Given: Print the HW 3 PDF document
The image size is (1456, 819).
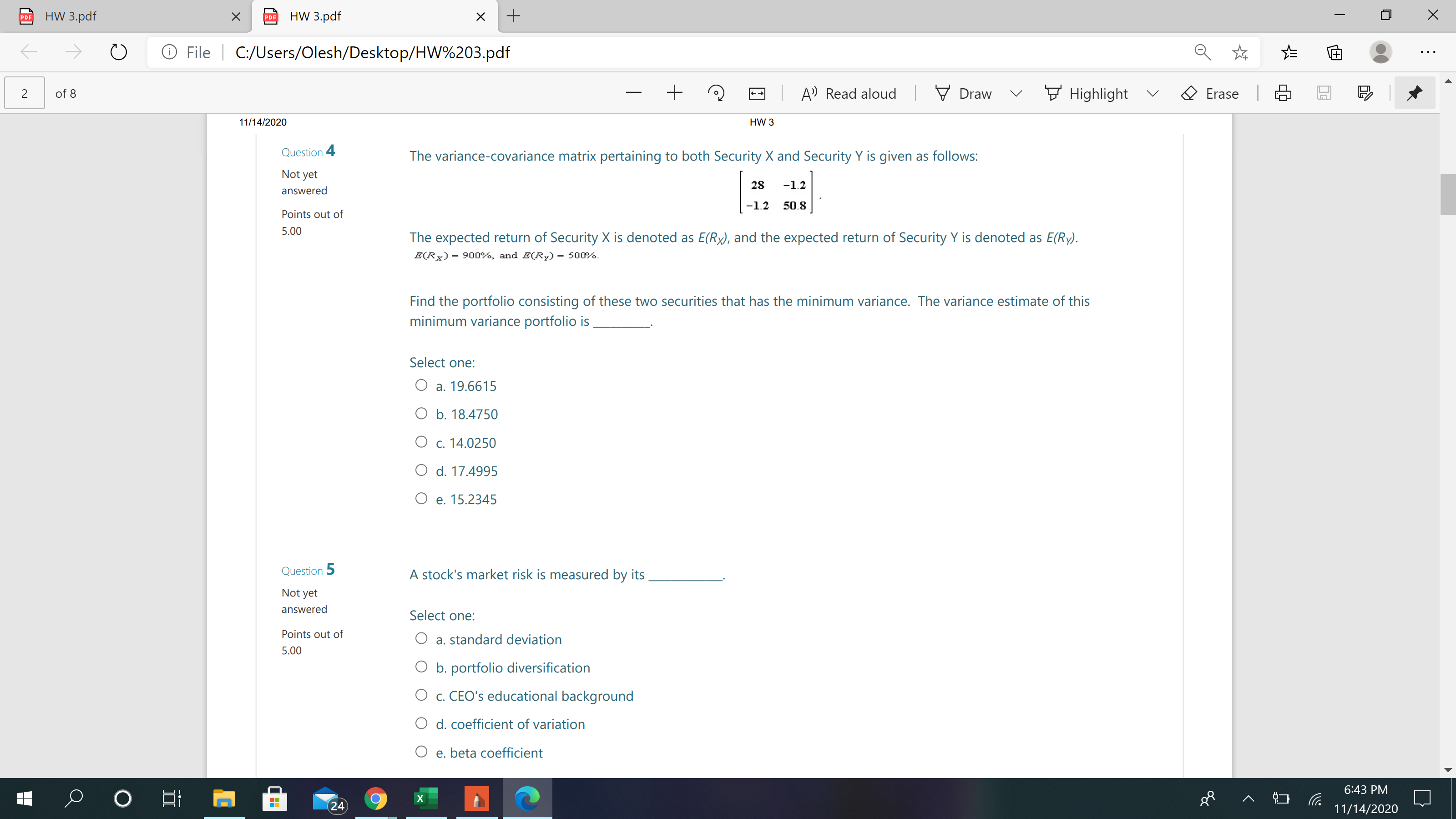Looking at the screenshot, I should 1283,93.
